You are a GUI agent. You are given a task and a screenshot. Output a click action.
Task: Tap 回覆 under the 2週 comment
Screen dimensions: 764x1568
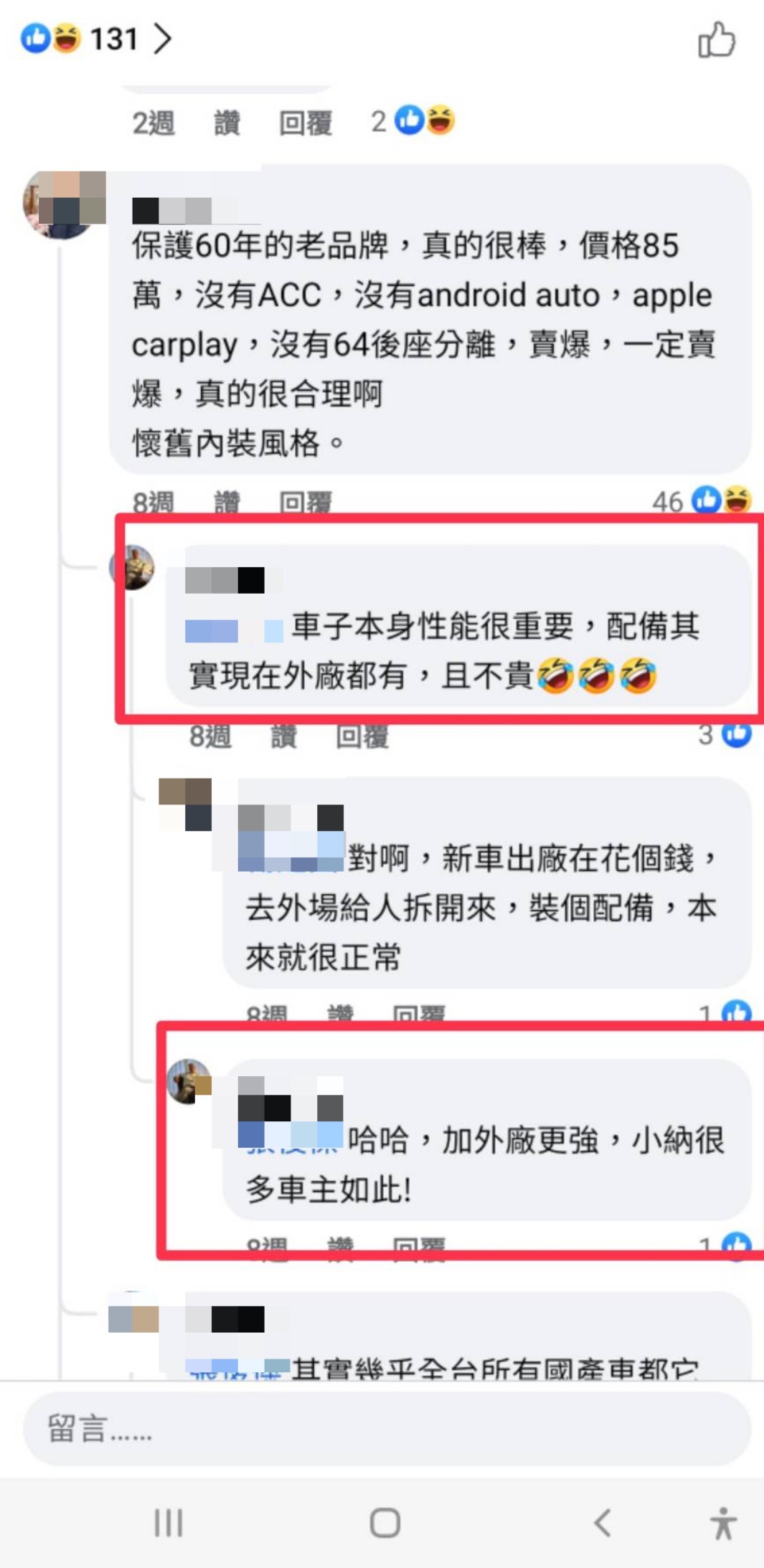coord(306,123)
